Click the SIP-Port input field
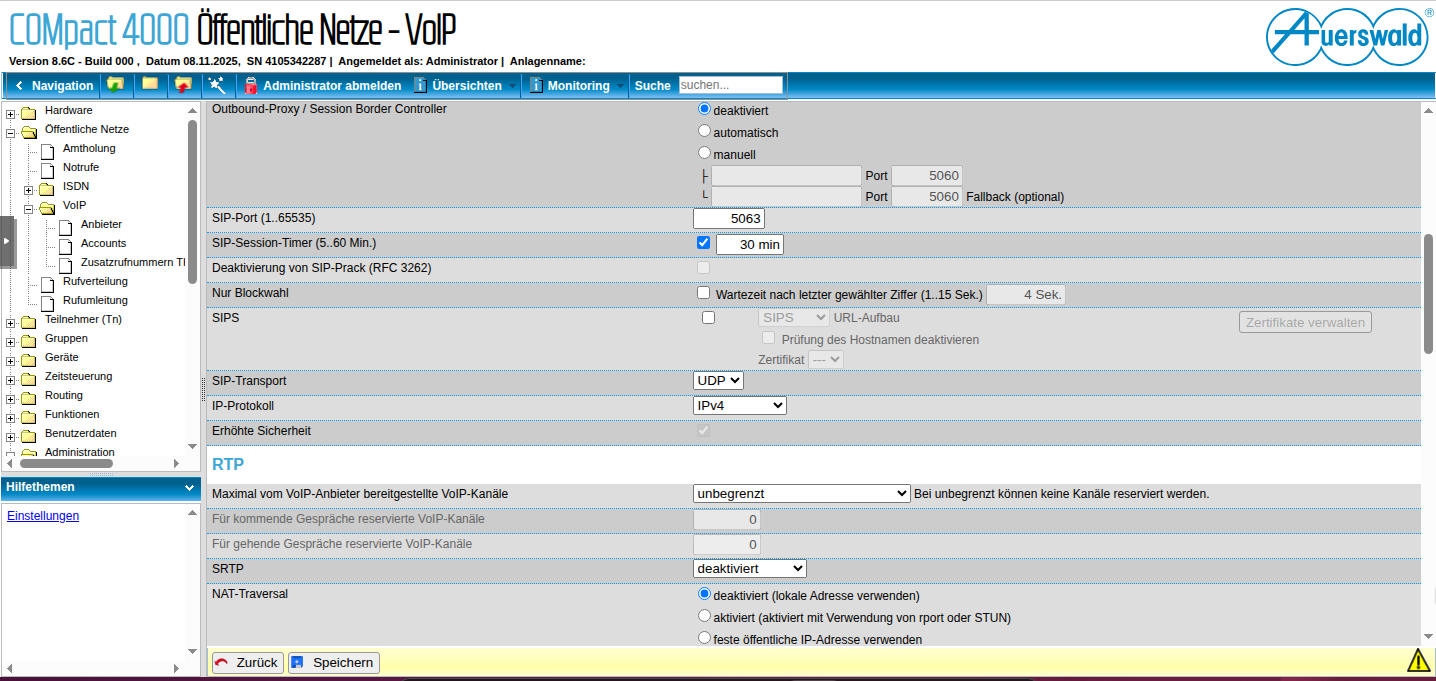 pyautogui.click(x=729, y=218)
